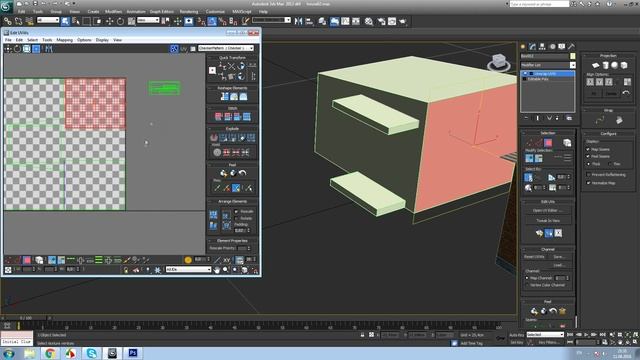Screen dimensions: 640x360
Task: Click the Select and Link chain icon
Action: click(8, 21)
